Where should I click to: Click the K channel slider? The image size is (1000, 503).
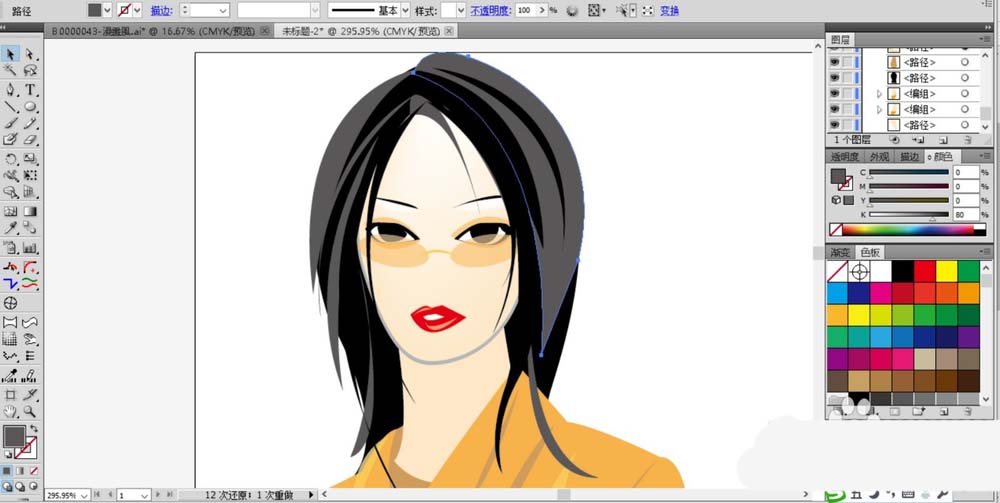point(909,215)
